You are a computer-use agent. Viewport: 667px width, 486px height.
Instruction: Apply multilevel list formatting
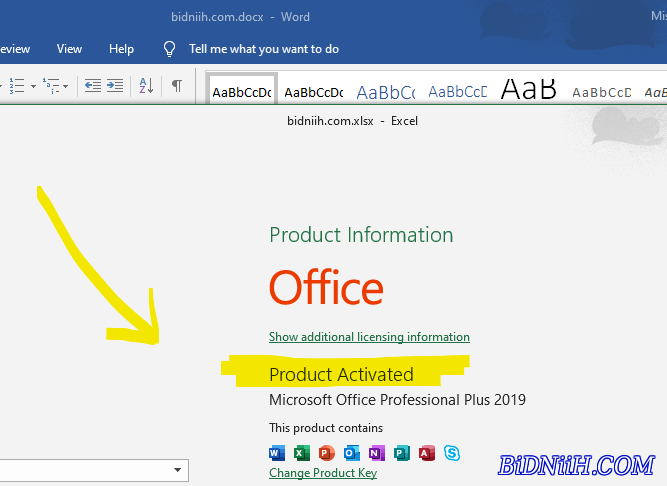tap(51, 86)
